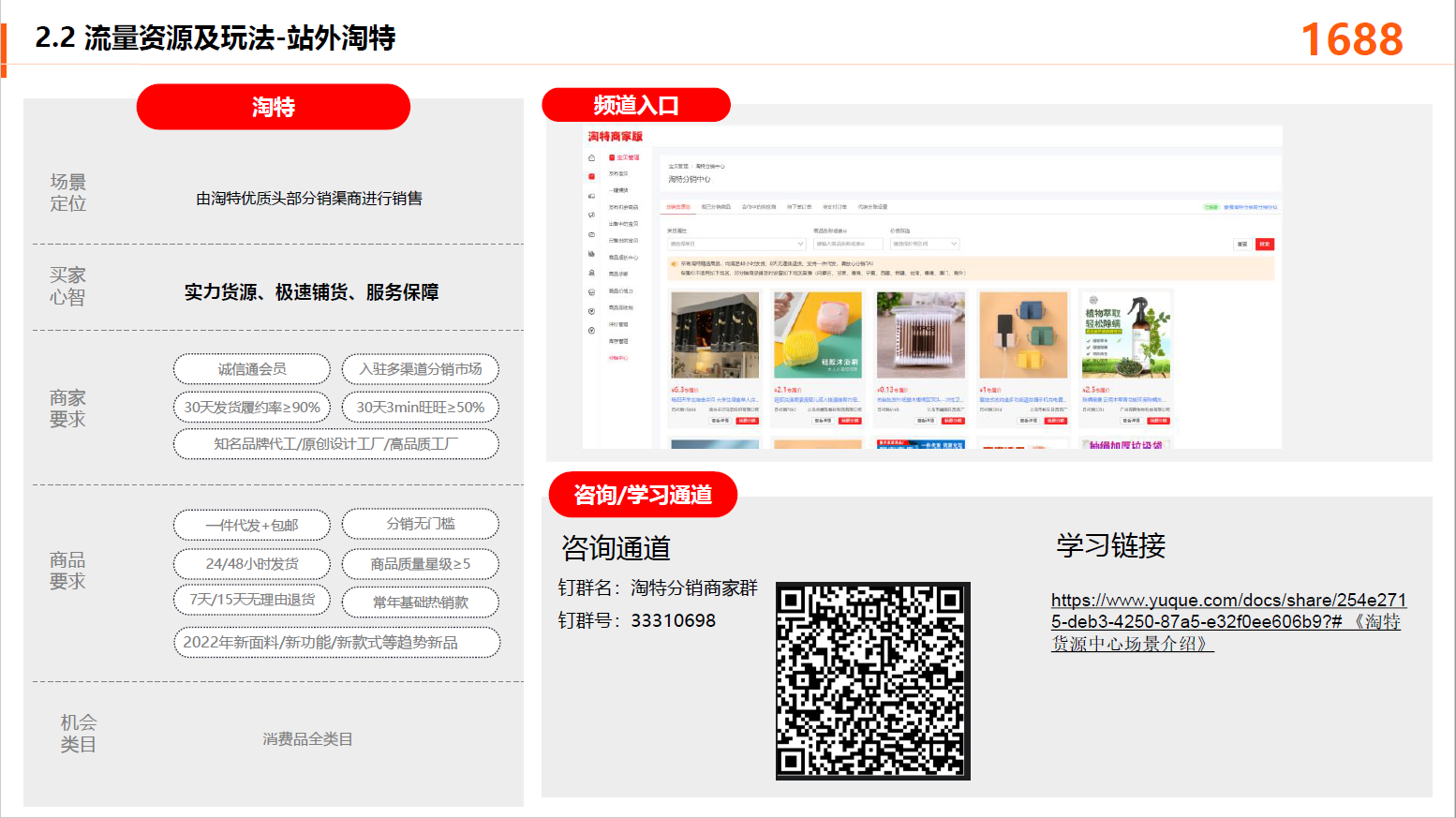The height and width of the screenshot is (818, 1456).
Task: Click the orange 1688 logo
Action: click(x=1352, y=39)
